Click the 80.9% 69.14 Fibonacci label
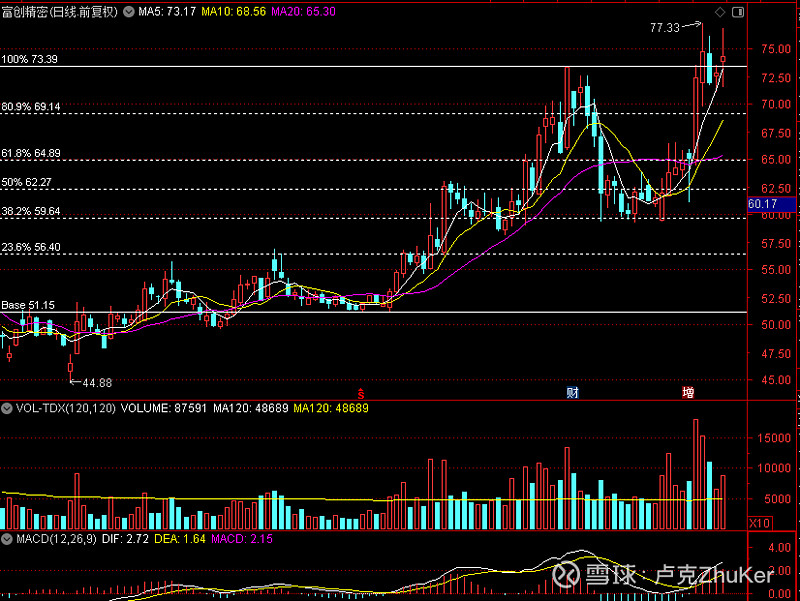This screenshot has height=601, width=800. (x=31, y=107)
